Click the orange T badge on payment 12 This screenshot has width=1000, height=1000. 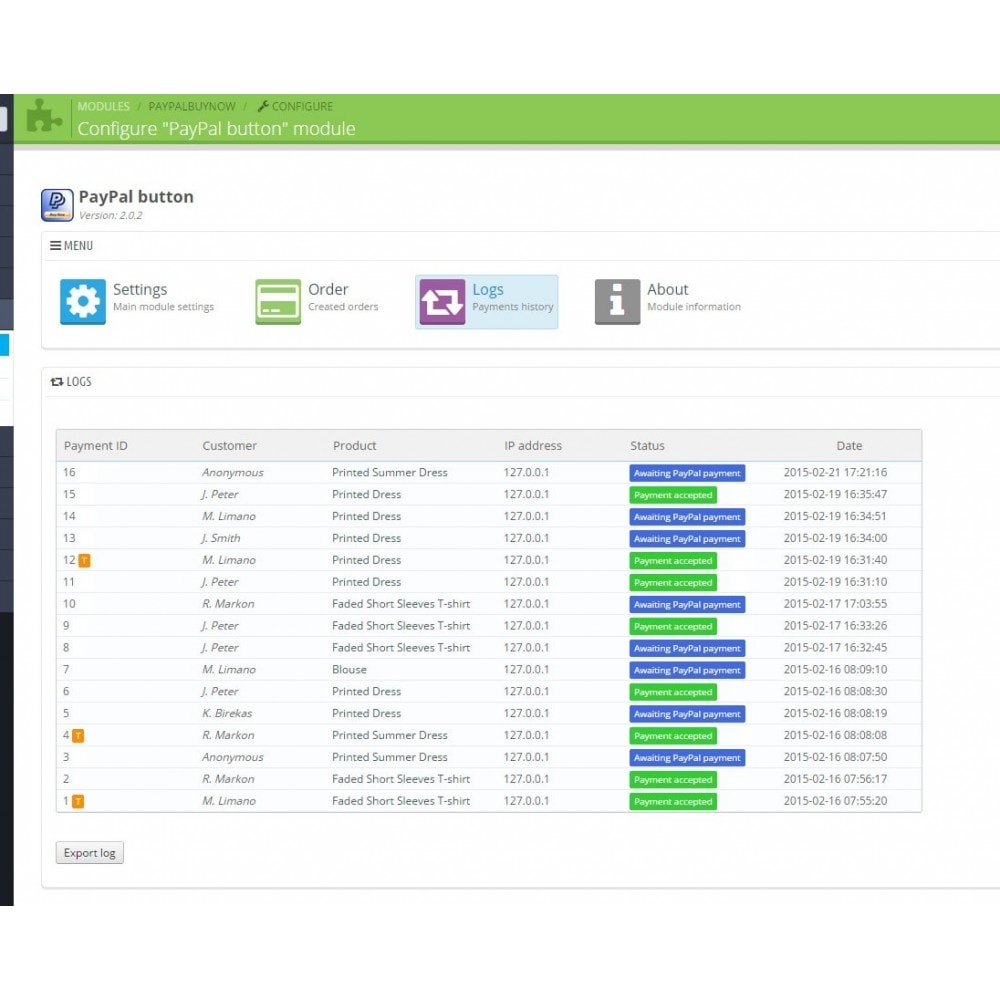click(84, 561)
